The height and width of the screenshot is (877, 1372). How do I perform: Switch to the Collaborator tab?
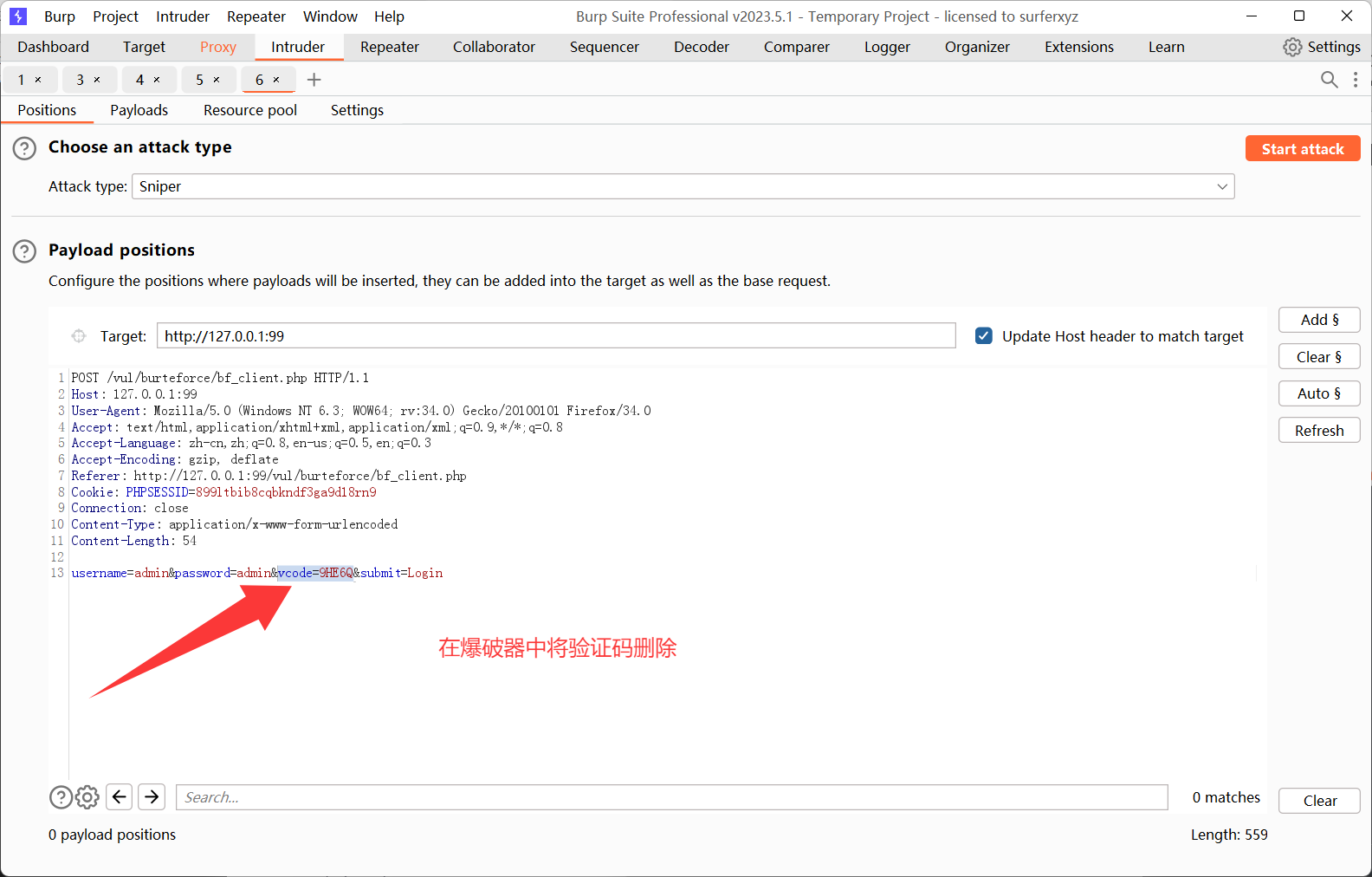(x=494, y=47)
